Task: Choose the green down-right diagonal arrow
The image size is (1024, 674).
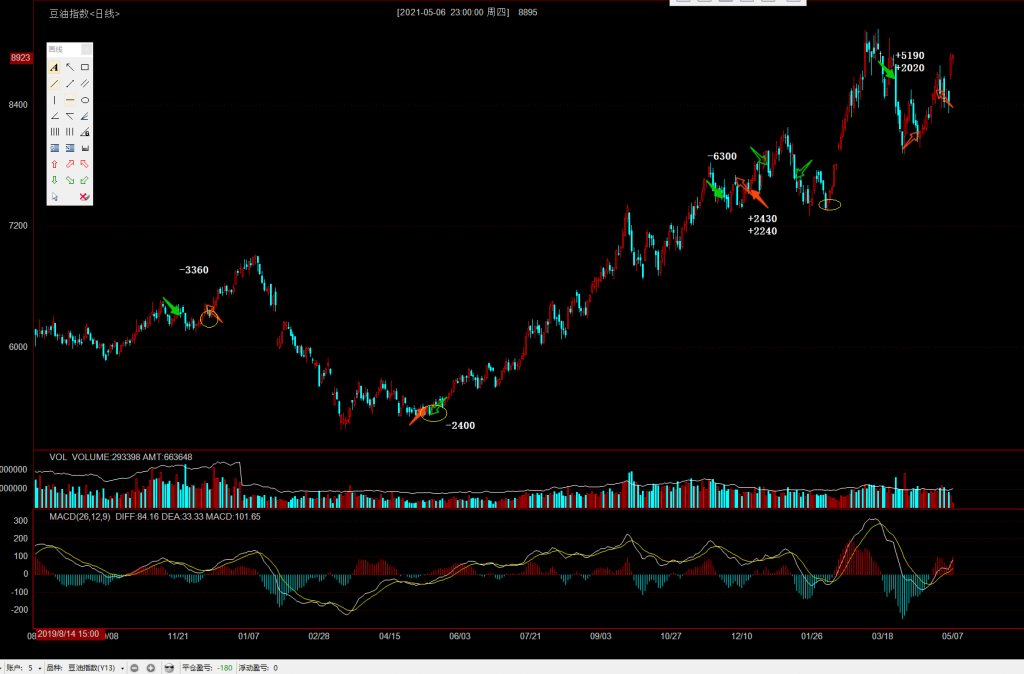Action: pyautogui.click(x=70, y=180)
